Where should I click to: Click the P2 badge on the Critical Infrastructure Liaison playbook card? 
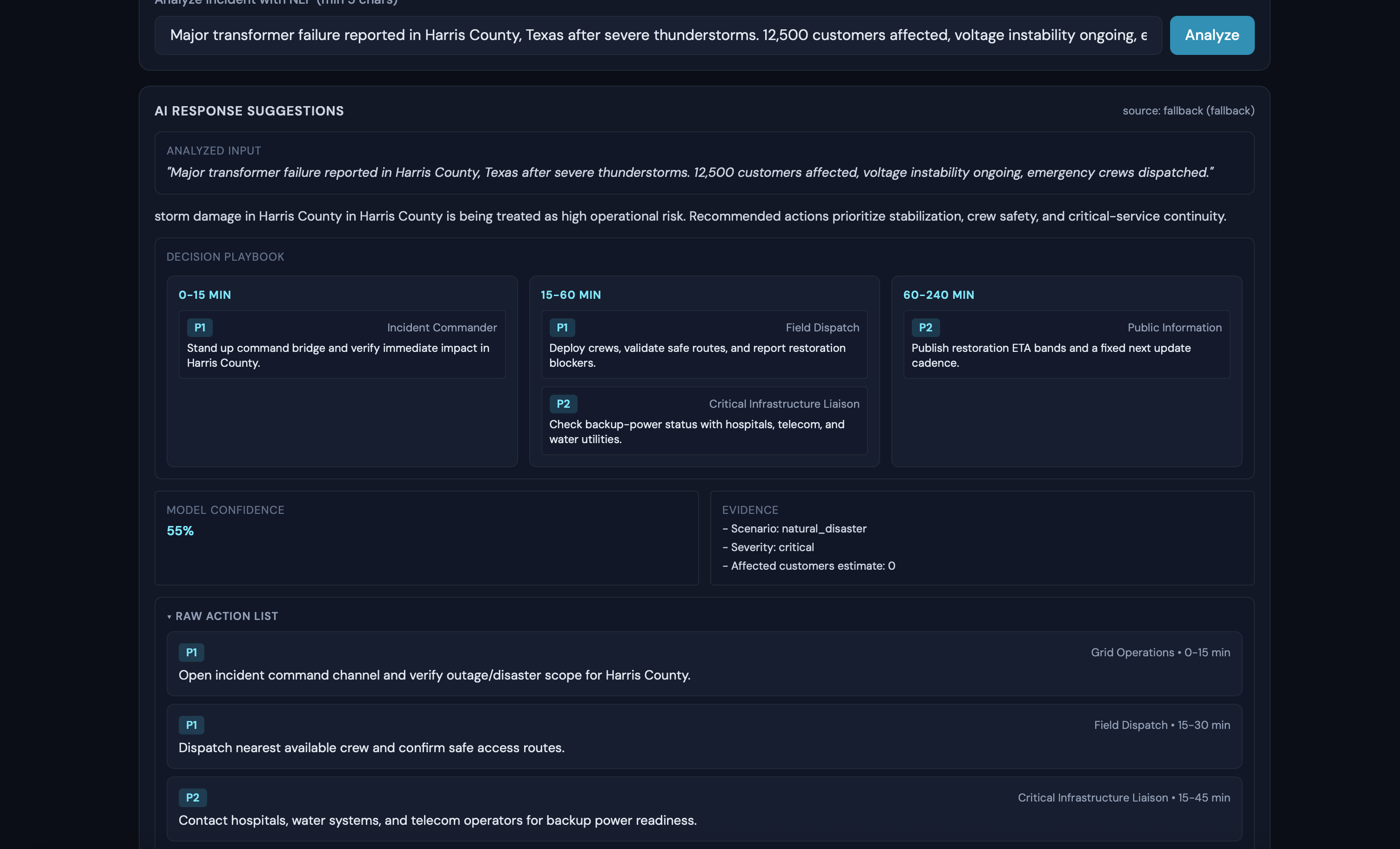pos(563,404)
